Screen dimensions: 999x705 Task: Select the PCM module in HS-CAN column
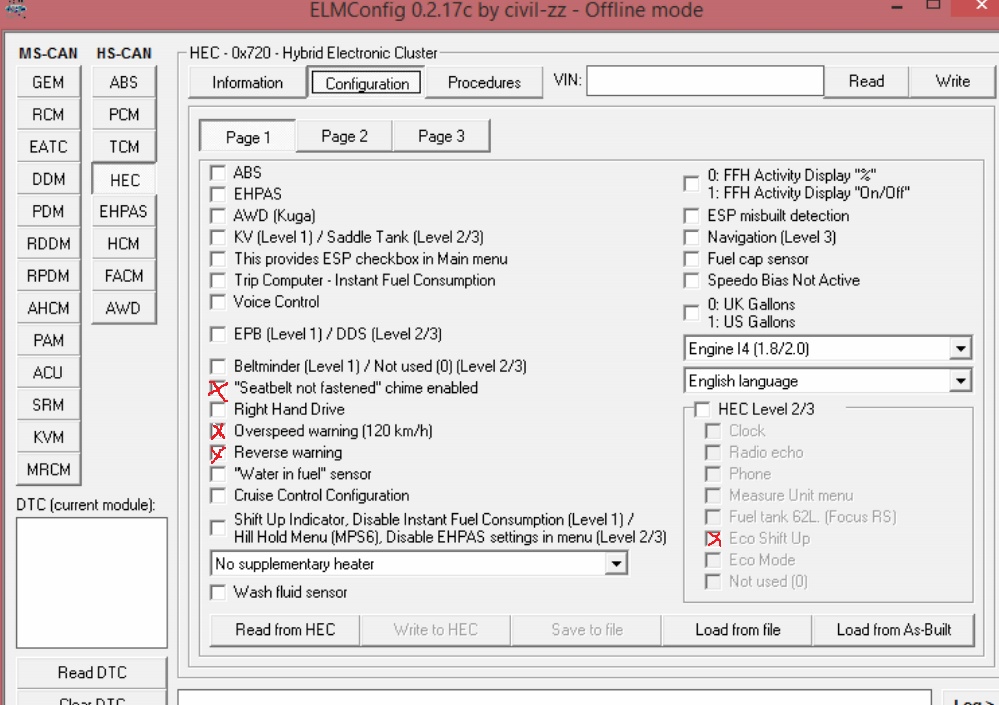(x=124, y=116)
